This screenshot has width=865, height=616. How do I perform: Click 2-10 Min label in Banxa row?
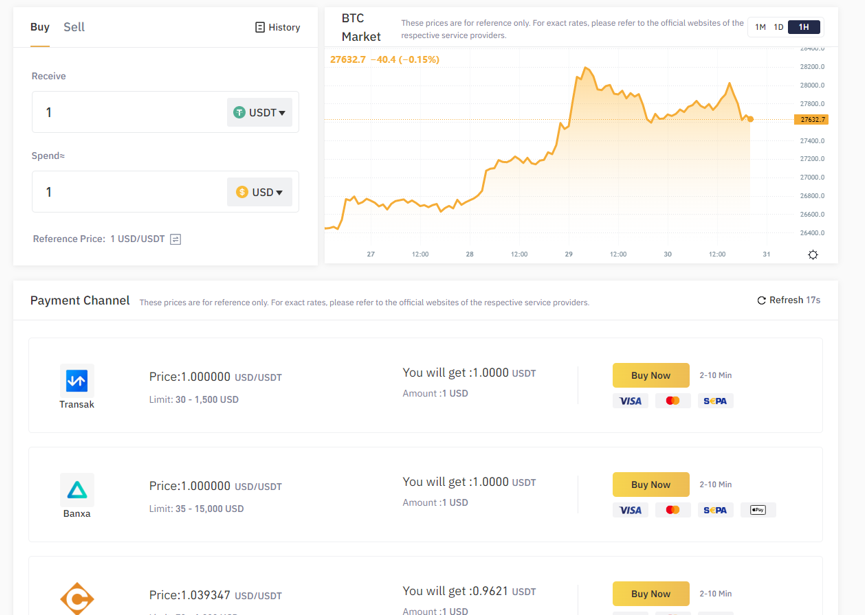(716, 485)
